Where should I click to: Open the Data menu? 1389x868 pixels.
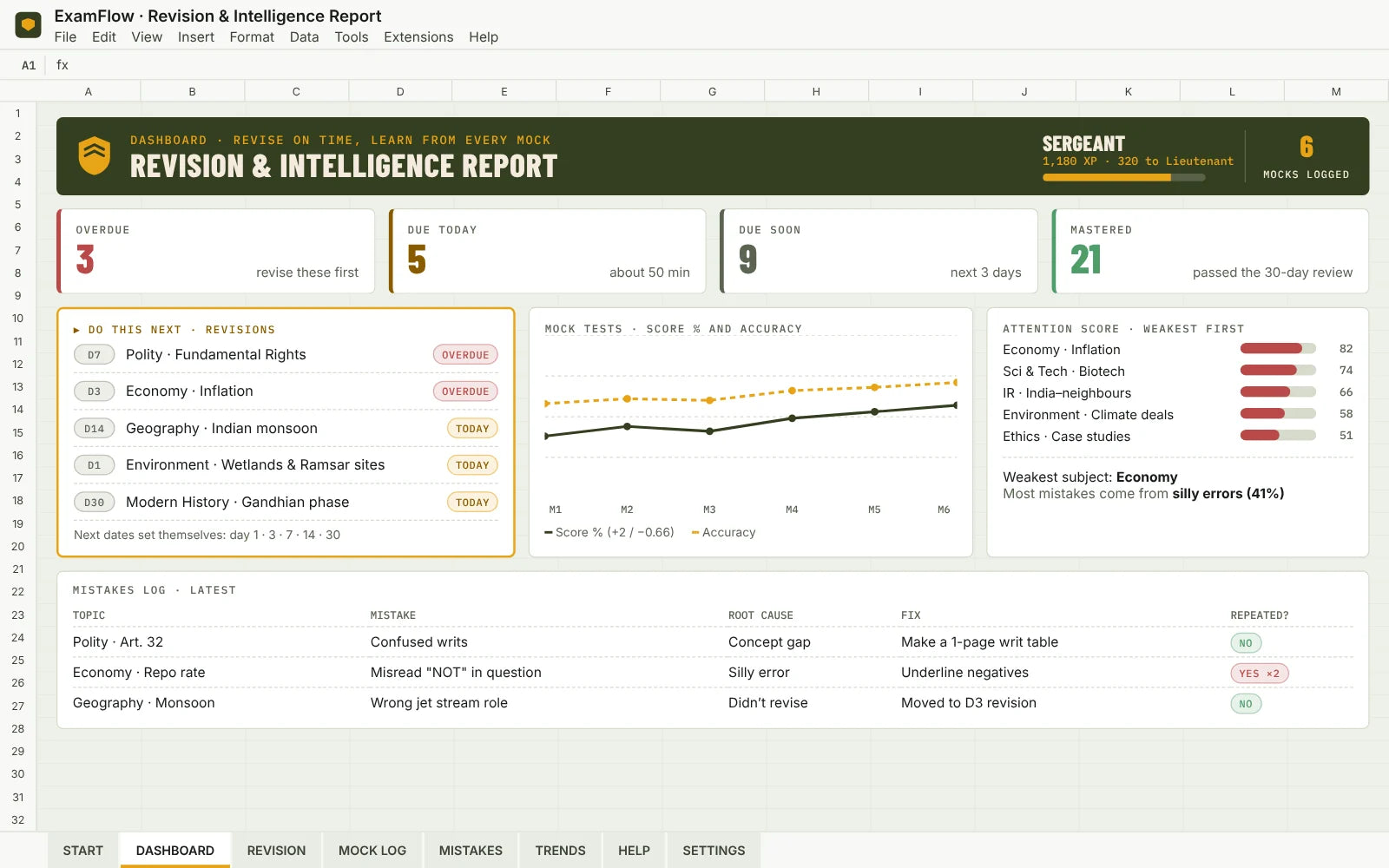[304, 37]
